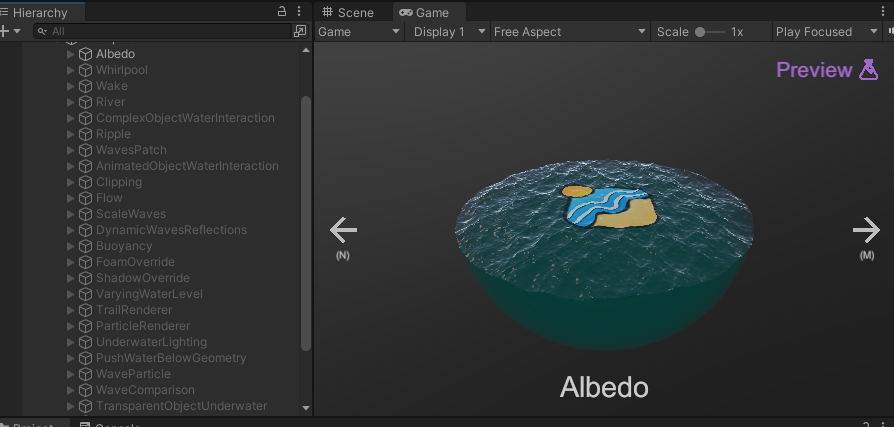This screenshot has height=427, width=894.
Task: Click the cube icon next to TrailRenderer
Action: point(86,310)
